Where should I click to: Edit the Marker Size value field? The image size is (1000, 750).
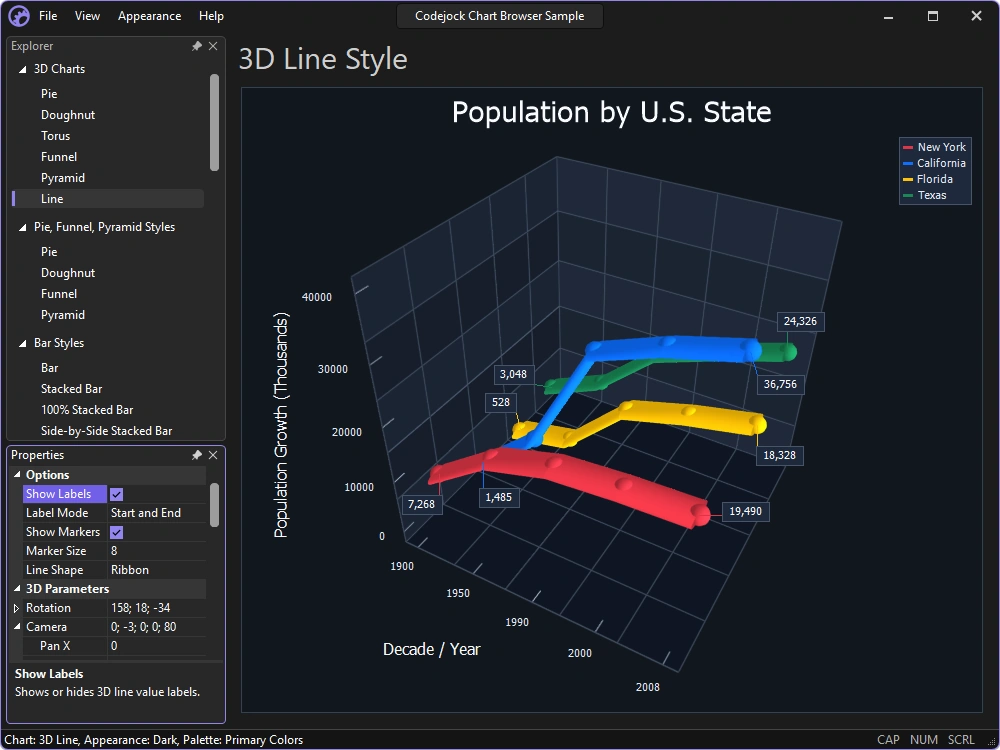click(157, 550)
